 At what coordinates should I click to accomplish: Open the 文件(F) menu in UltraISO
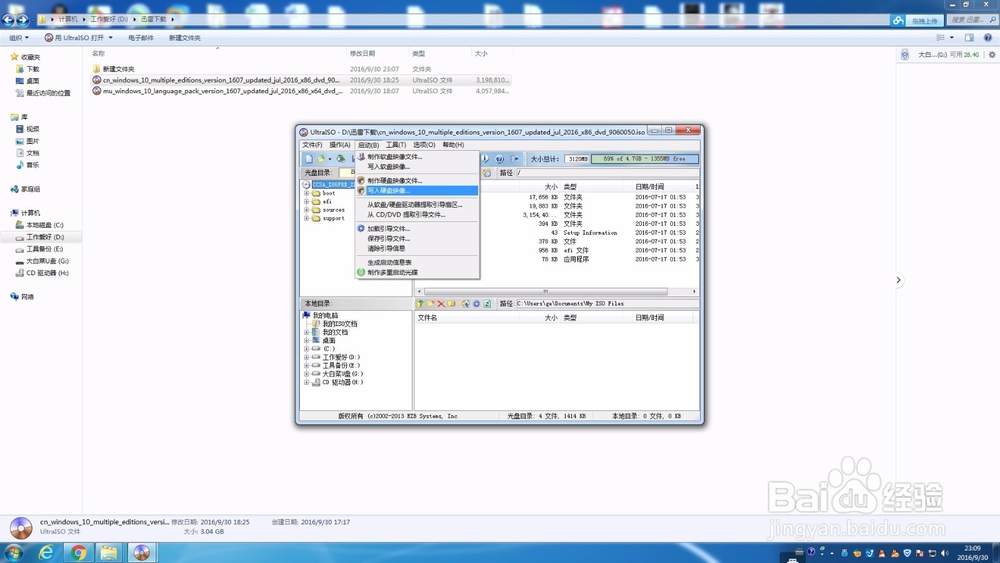click(x=312, y=145)
